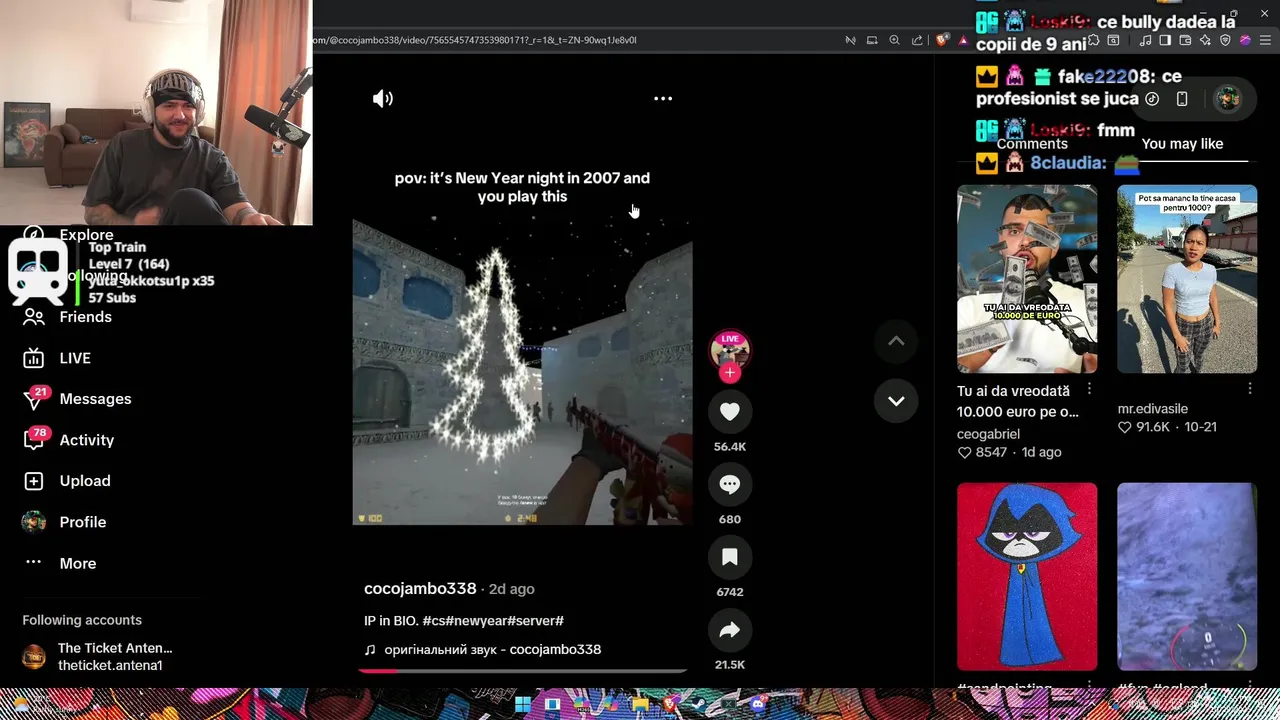Open the mr.edivasile author link
Image resolution: width=1280 pixels, height=720 pixels.
1153,409
